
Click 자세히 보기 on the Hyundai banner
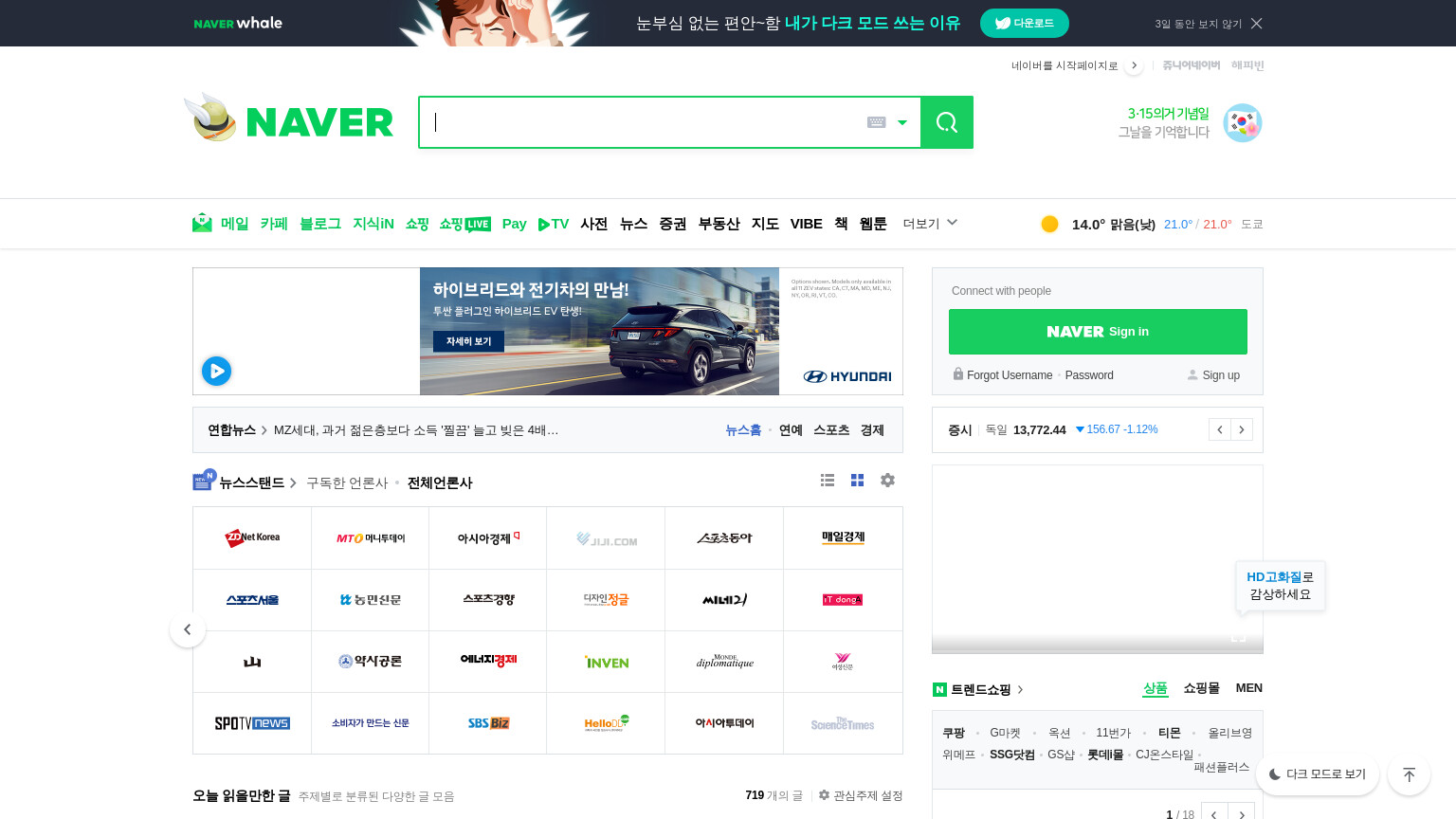coord(469,341)
